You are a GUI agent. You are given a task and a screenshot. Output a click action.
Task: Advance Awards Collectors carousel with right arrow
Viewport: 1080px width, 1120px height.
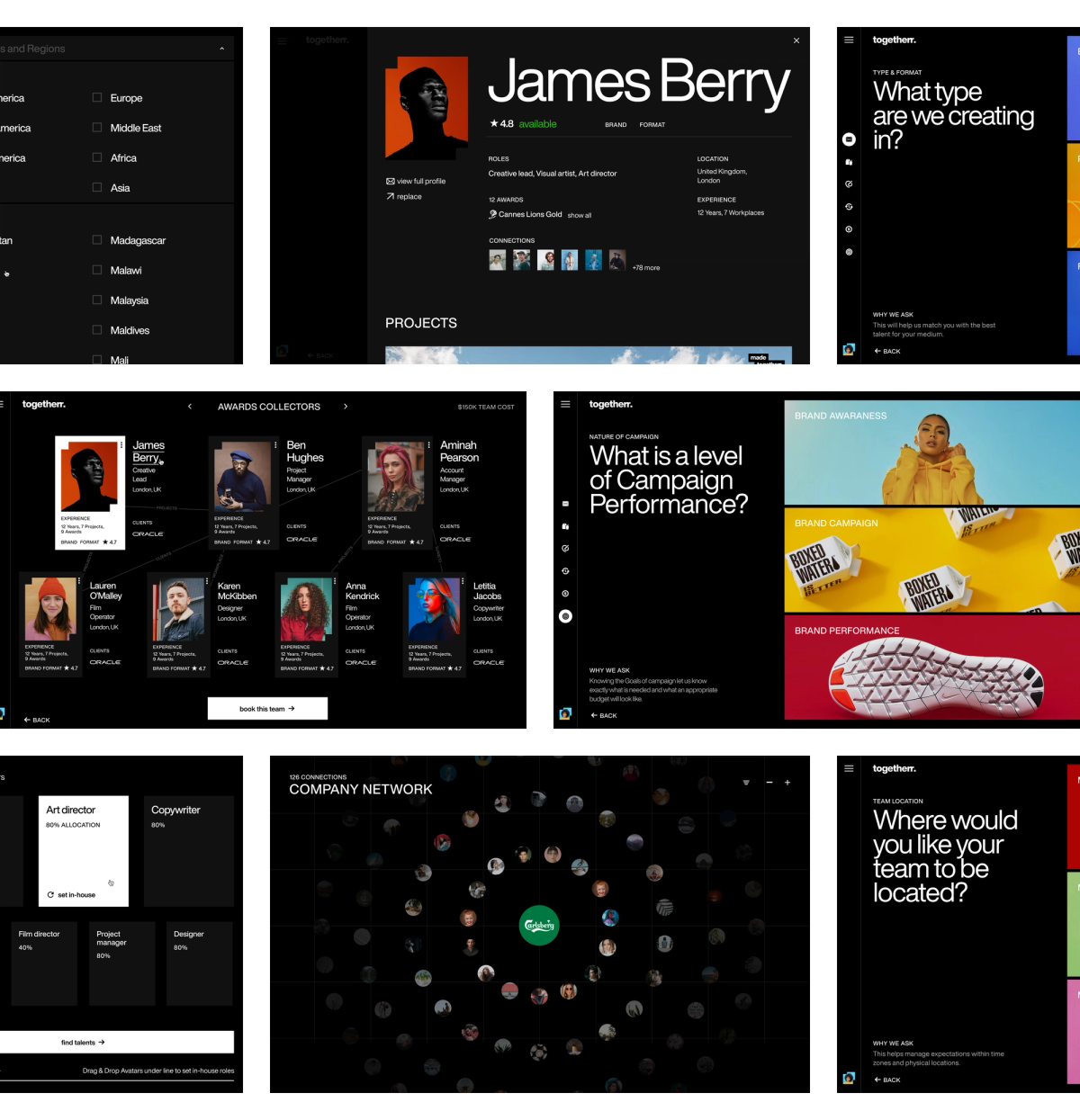(x=346, y=407)
